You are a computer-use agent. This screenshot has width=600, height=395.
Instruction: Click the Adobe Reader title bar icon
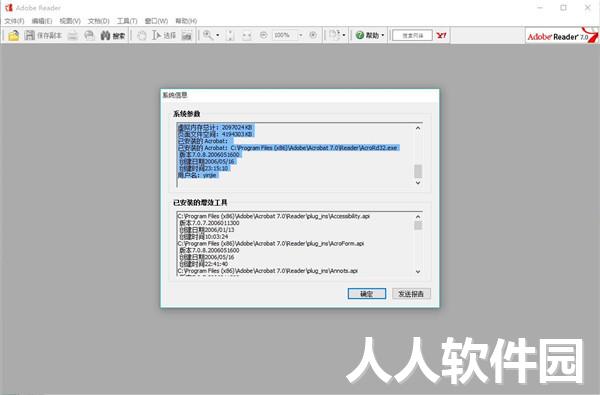9,7
